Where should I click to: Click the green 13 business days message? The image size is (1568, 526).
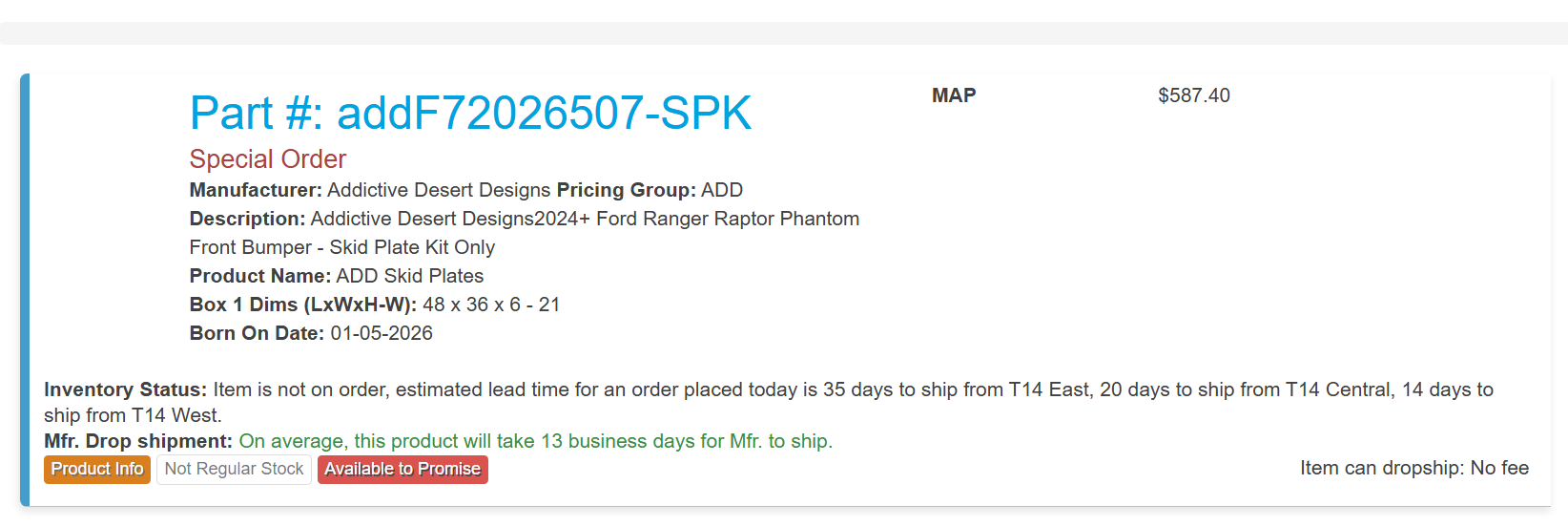pyautogui.click(x=536, y=441)
